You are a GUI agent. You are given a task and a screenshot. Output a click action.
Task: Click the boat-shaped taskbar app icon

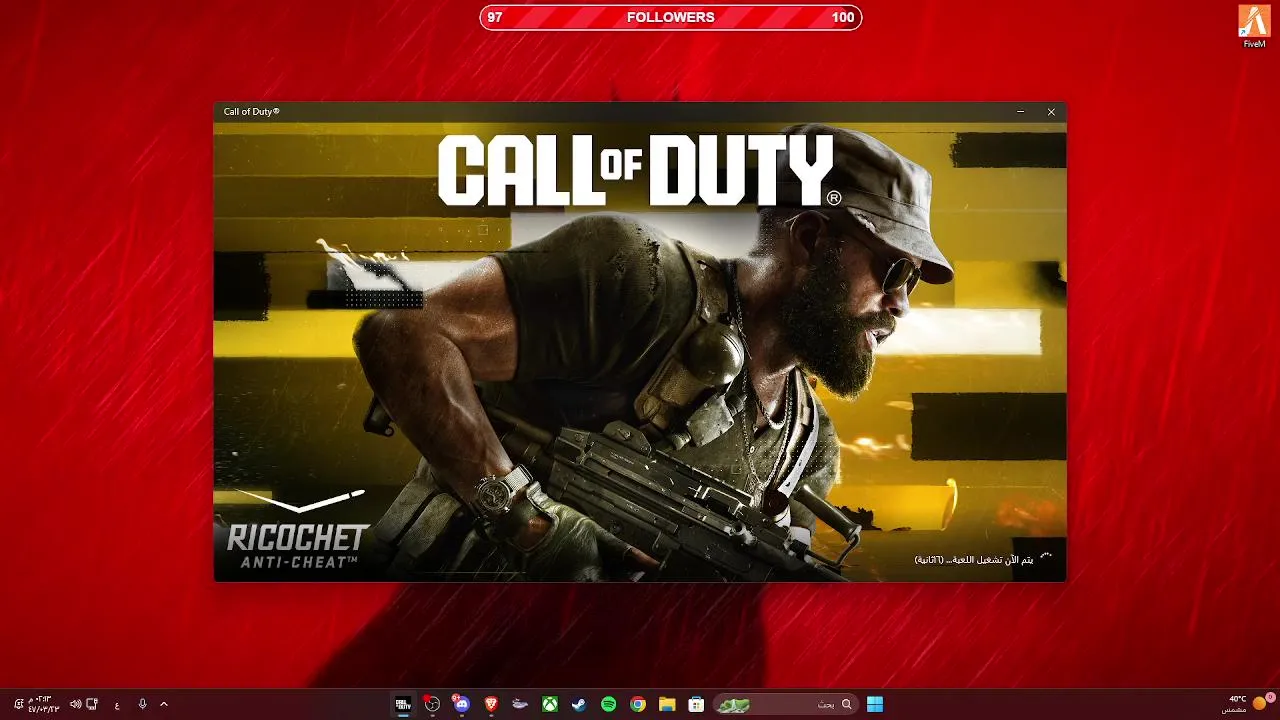click(520, 704)
